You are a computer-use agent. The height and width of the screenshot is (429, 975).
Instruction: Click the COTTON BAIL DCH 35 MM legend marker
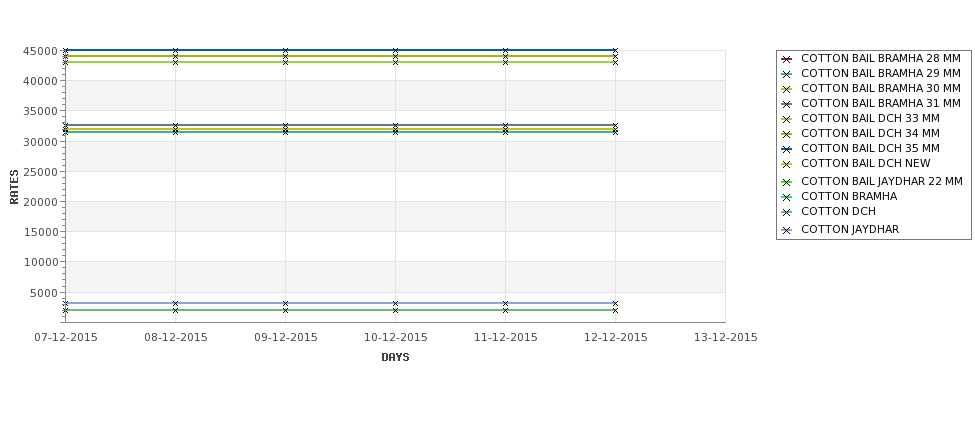click(x=786, y=149)
